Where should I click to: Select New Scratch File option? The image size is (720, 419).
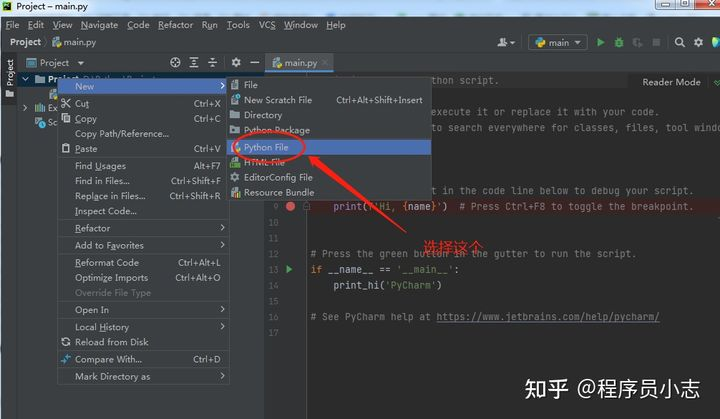coord(329,100)
